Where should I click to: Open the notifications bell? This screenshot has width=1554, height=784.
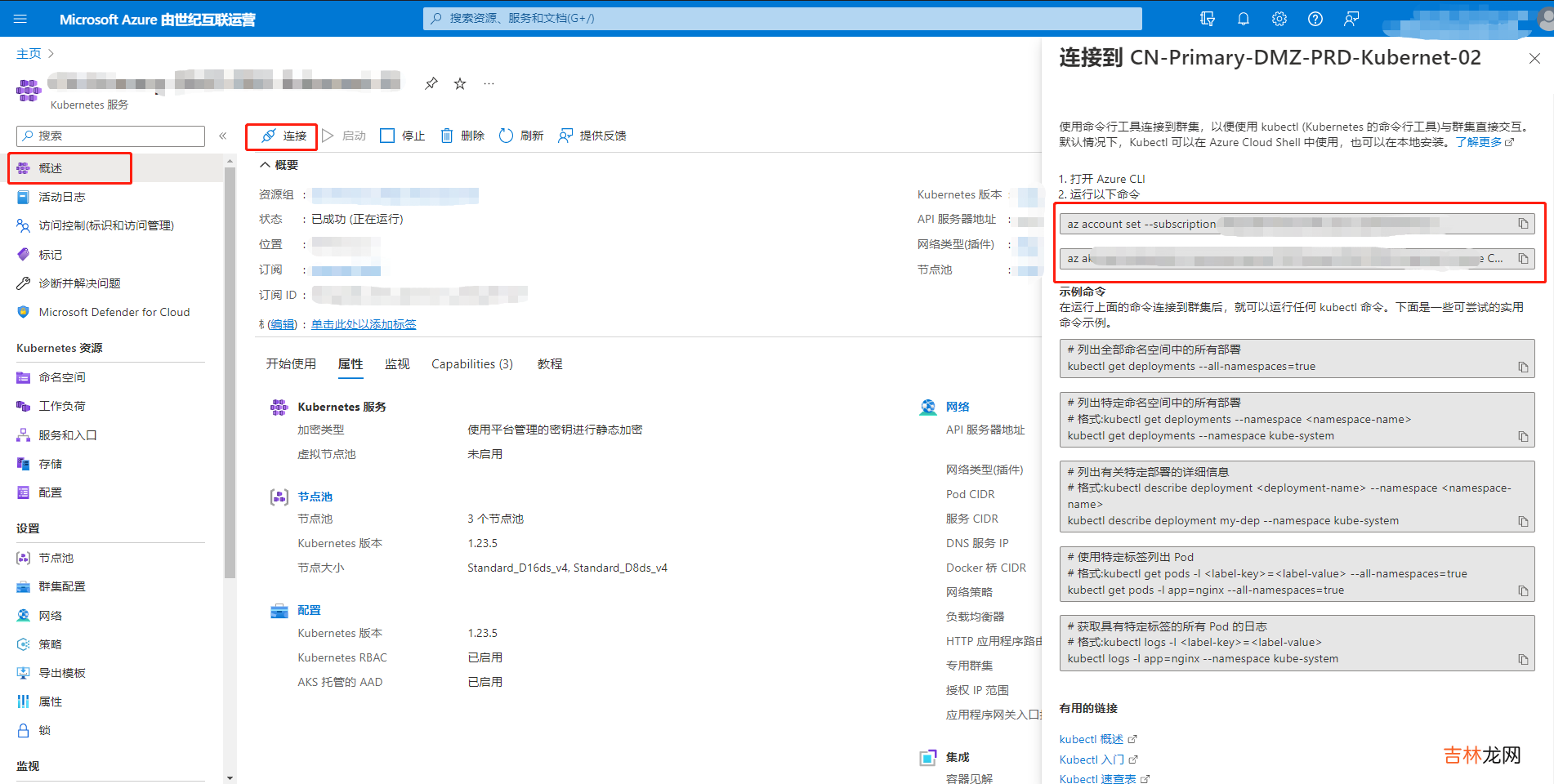[x=1243, y=19]
